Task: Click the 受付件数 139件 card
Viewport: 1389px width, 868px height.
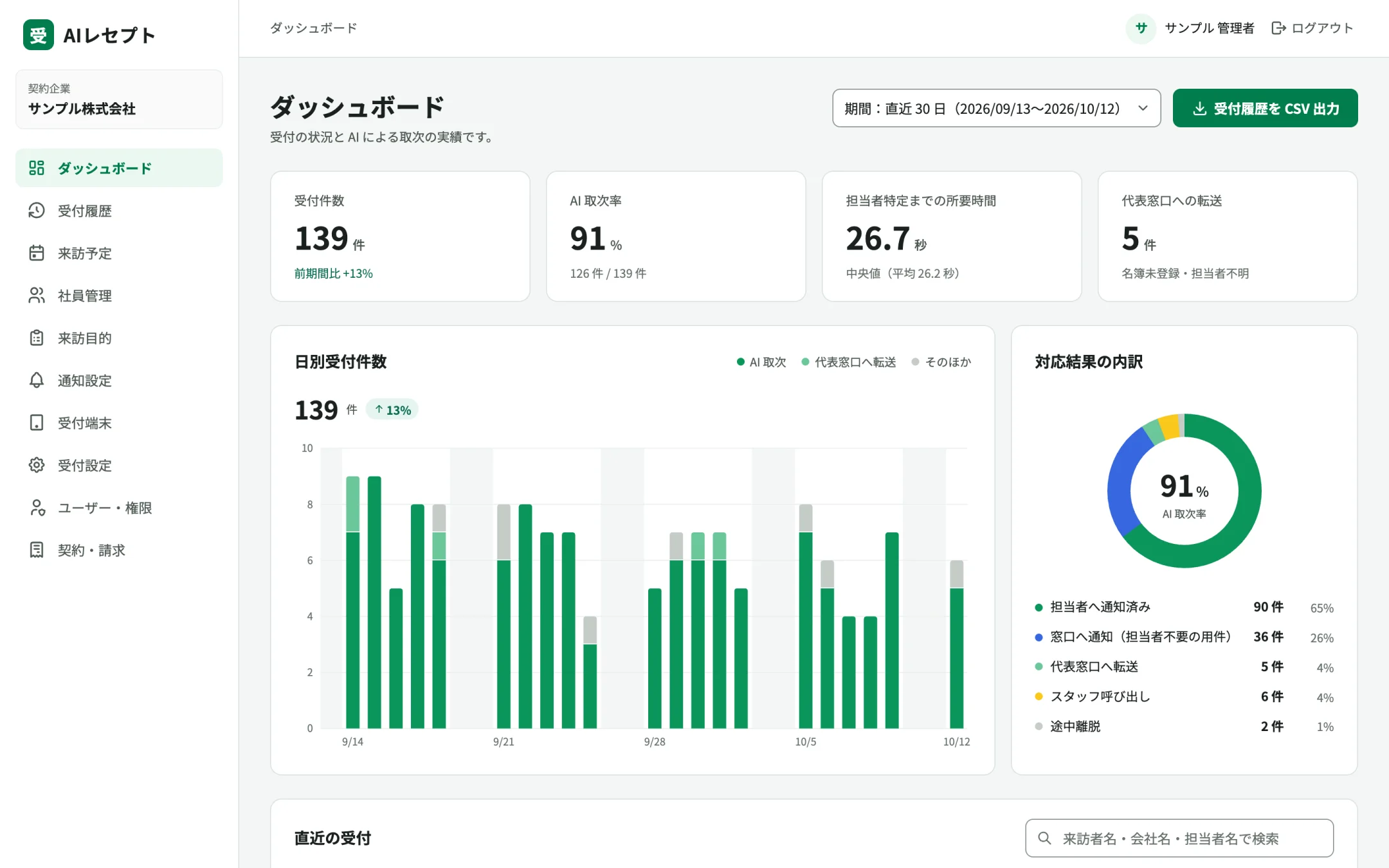Action: click(400, 236)
